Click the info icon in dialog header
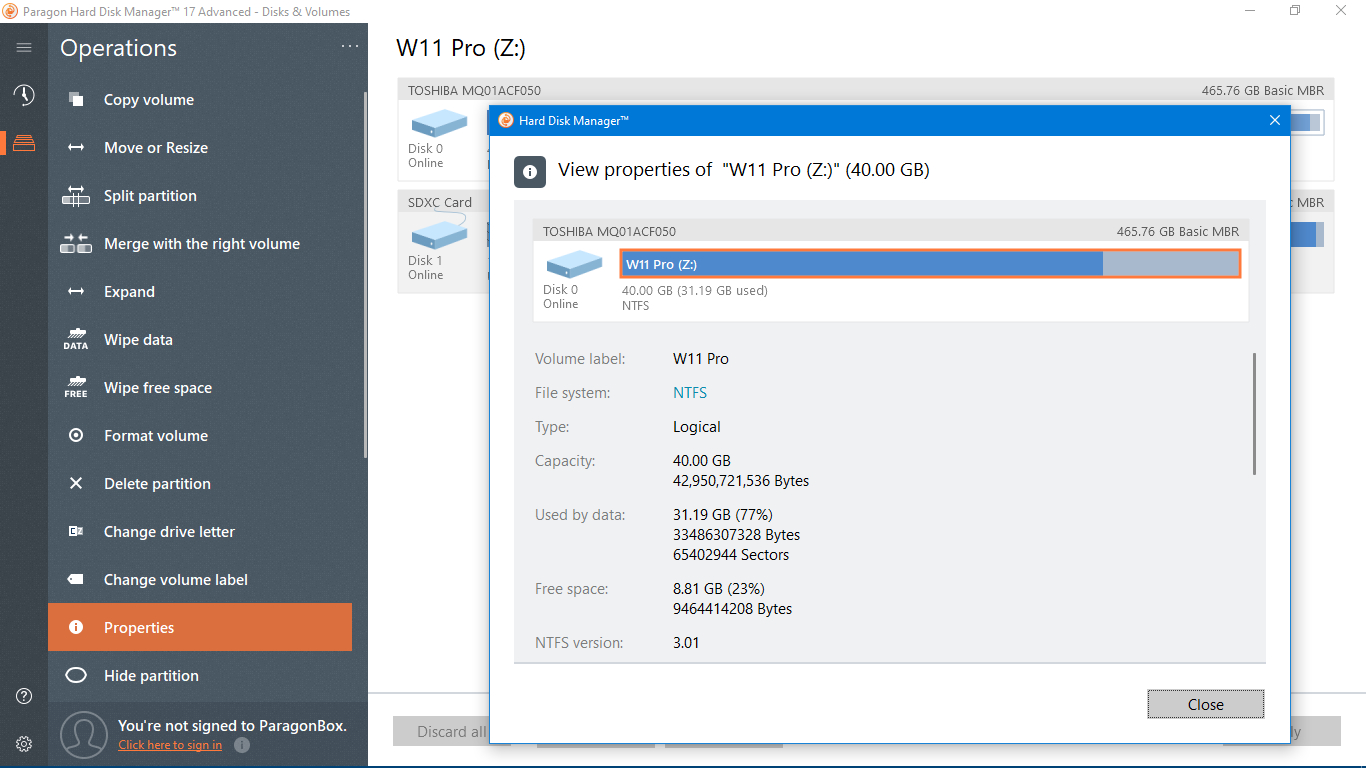1366x768 pixels. pos(530,171)
